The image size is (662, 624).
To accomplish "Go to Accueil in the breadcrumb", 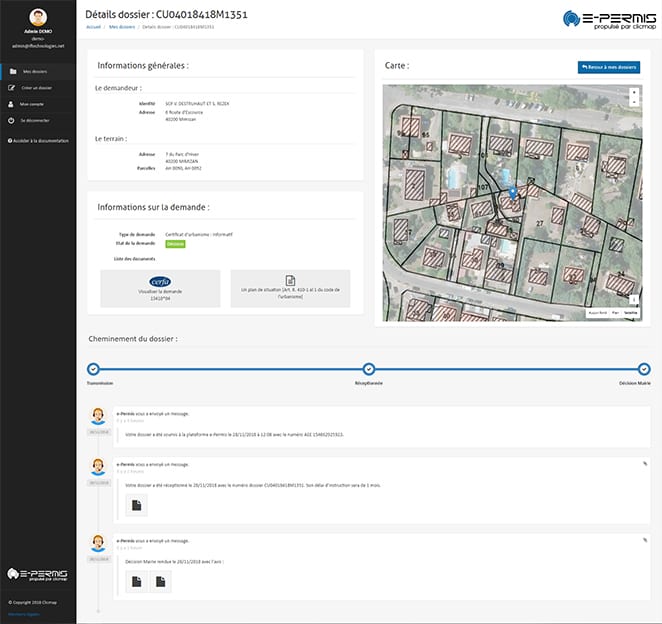I will tap(93, 27).
